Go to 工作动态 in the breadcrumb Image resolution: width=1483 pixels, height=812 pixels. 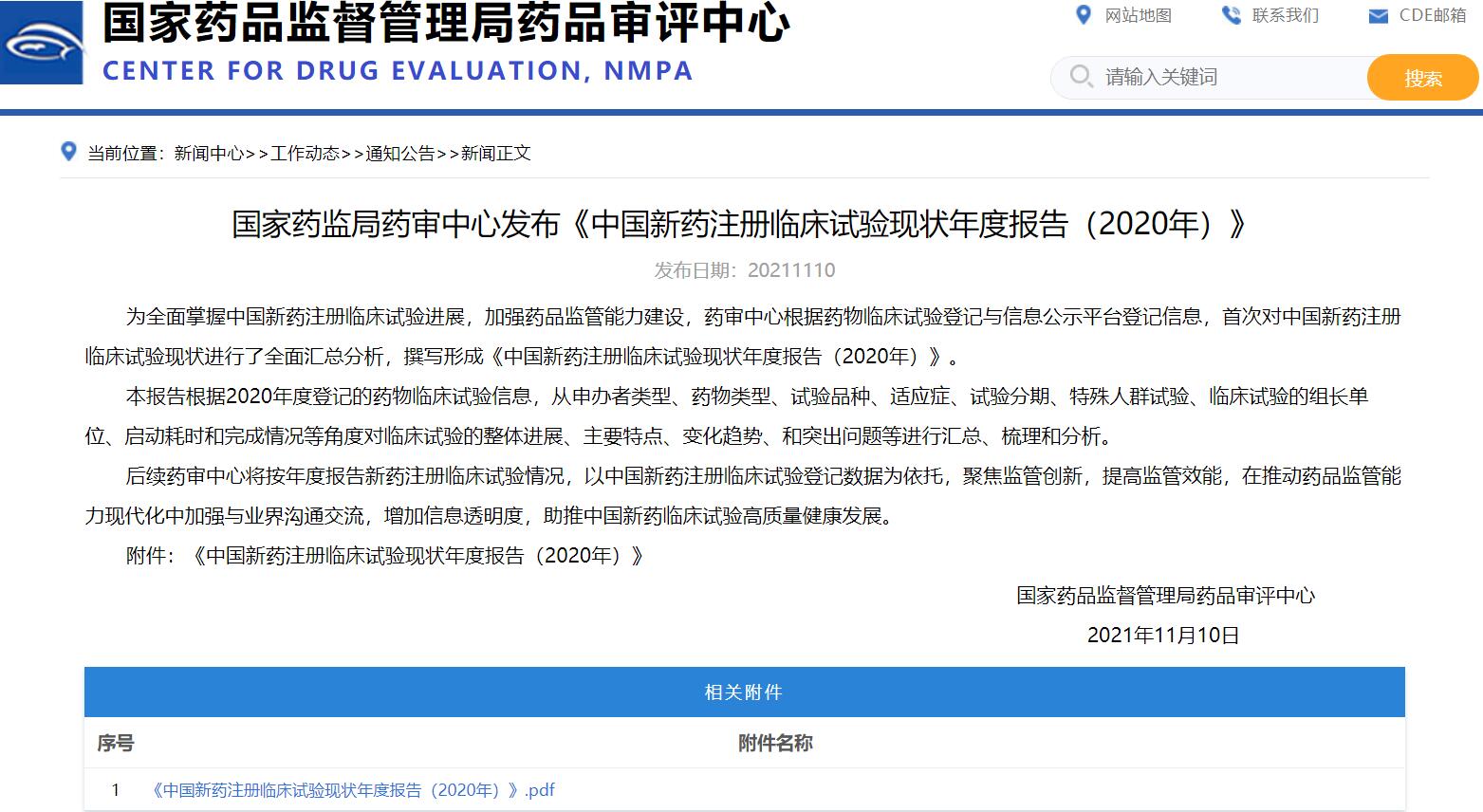(305, 154)
